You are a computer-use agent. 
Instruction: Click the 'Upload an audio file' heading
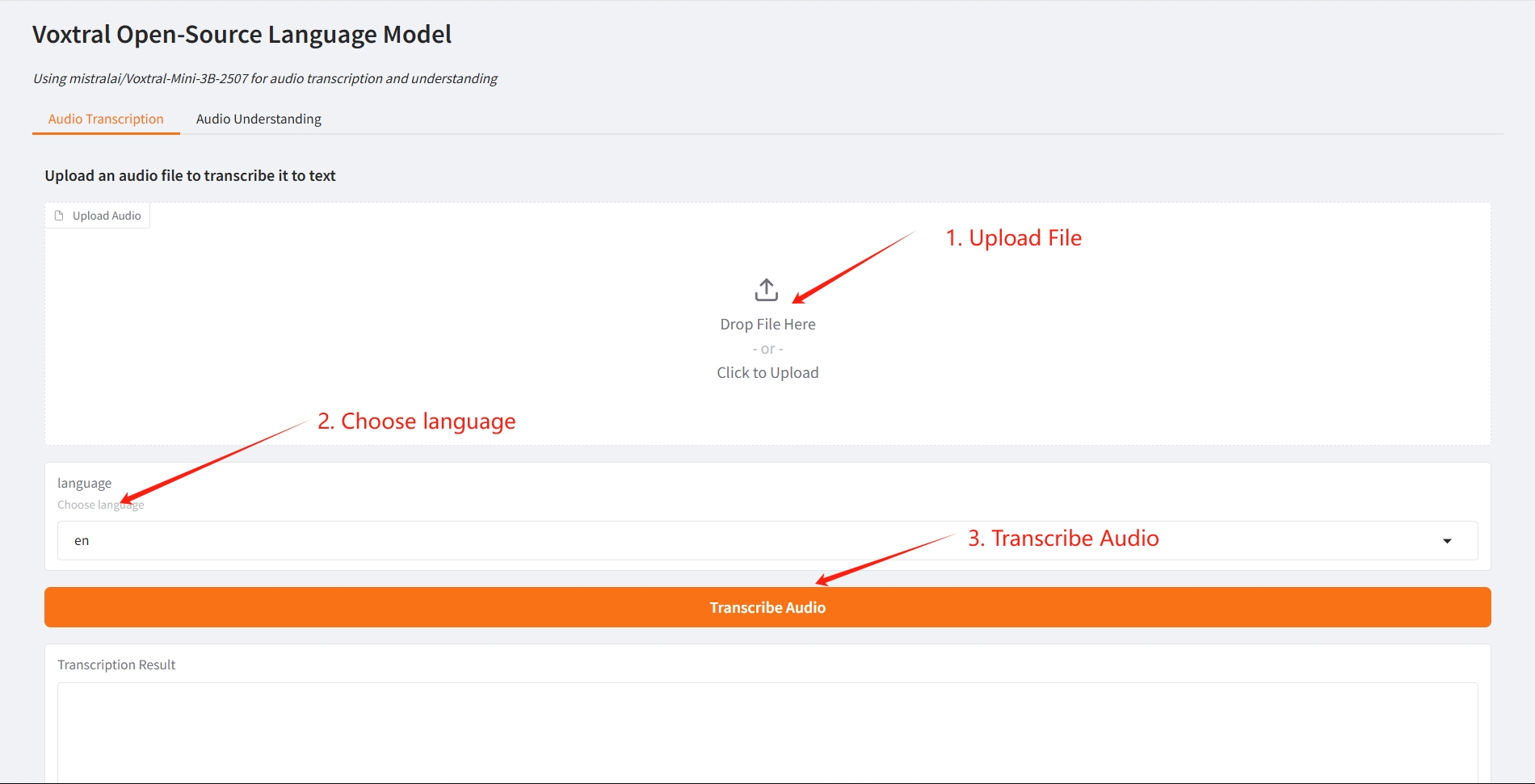tap(190, 176)
